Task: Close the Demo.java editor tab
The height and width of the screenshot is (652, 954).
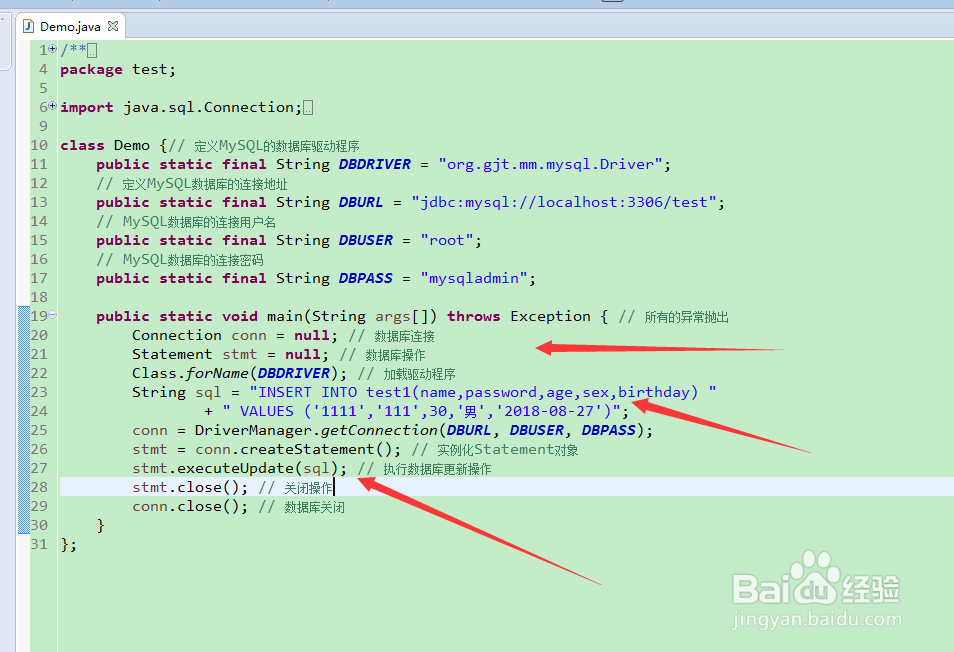Action: click(x=113, y=26)
